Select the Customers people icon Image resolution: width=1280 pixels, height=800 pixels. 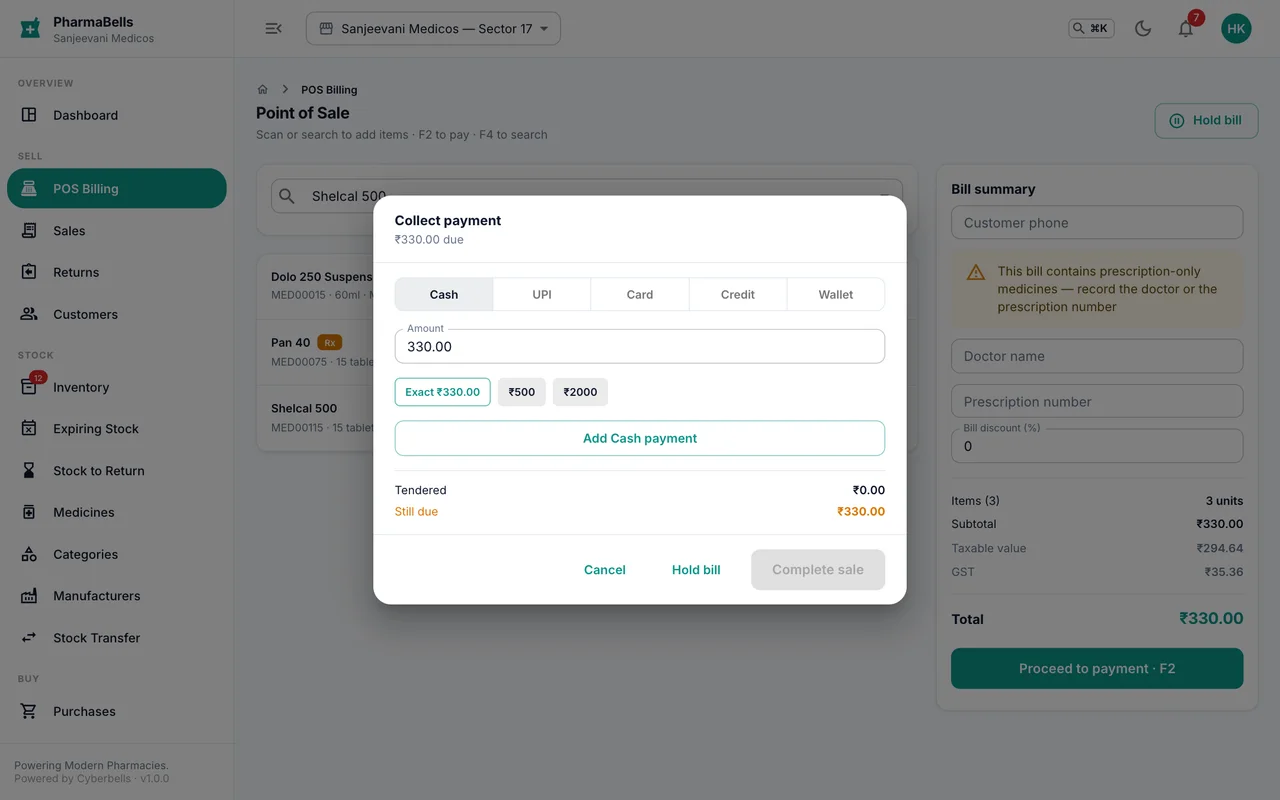point(29,314)
